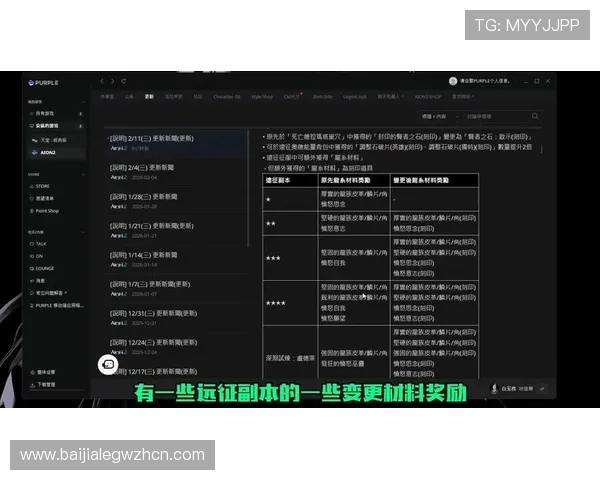The width and height of the screenshot is (600, 480).
Task: Click the expand icon at bottom bar right
Action: click(542, 389)
